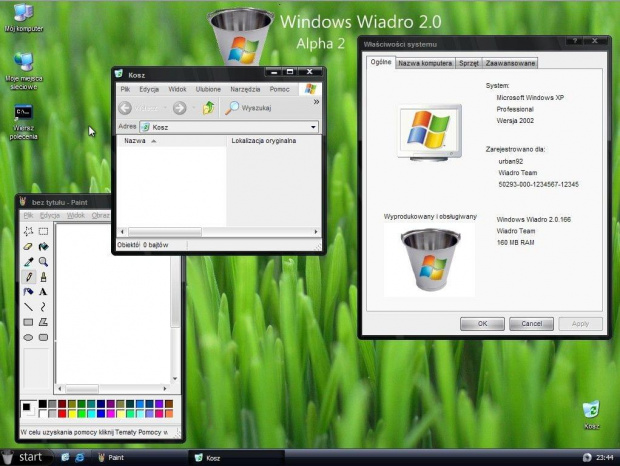Pick the yellow color swatch in Paint
Image resolution: width=620 pixels, height=466 pixels.
(x=72, y=413)
